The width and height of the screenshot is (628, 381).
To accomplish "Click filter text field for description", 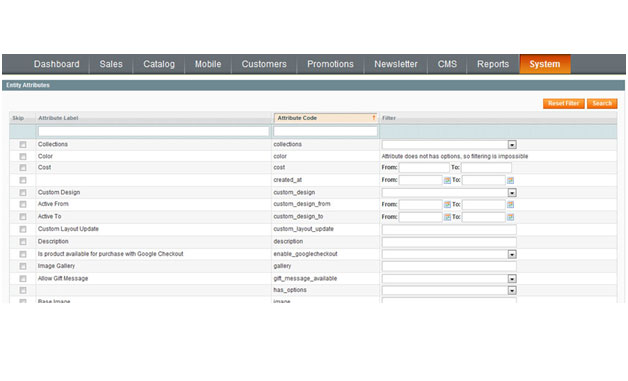I will (x=449, y=242).
